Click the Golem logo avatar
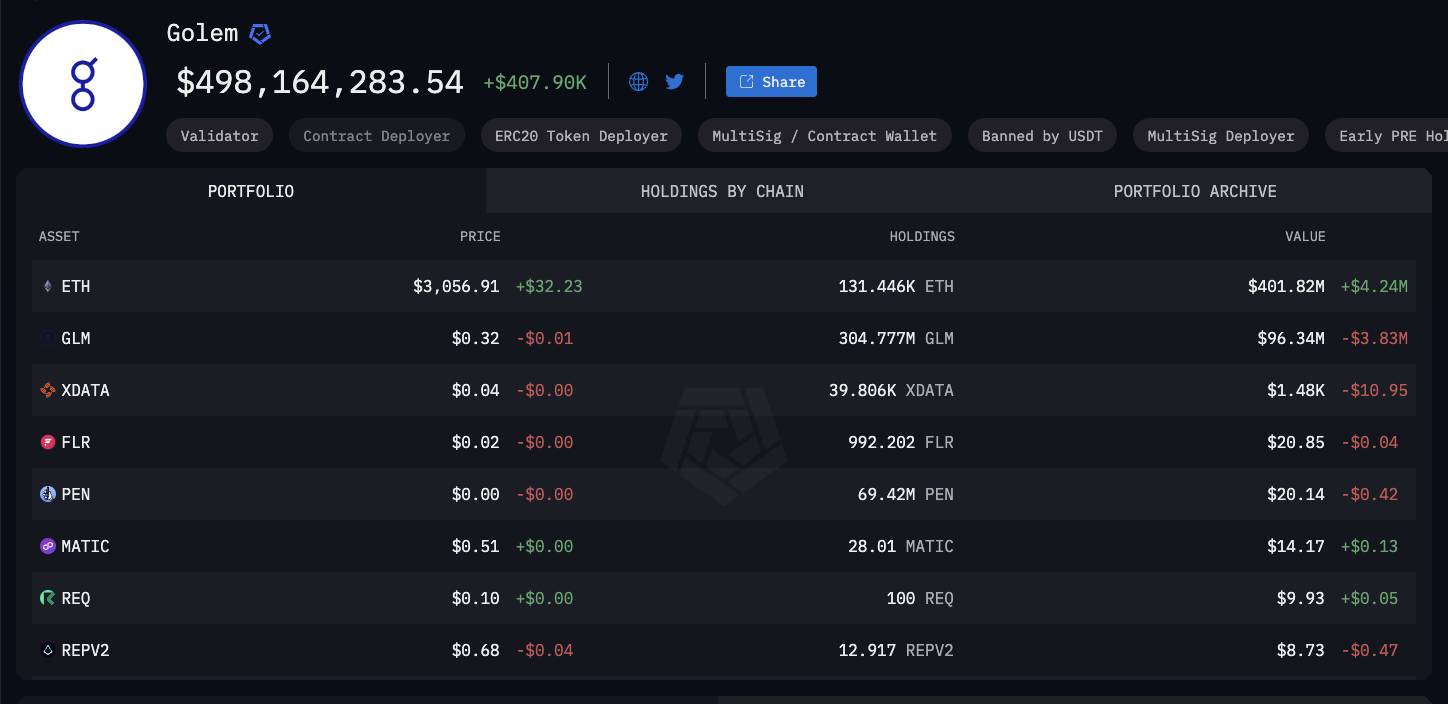 click(x=83, y=84)
